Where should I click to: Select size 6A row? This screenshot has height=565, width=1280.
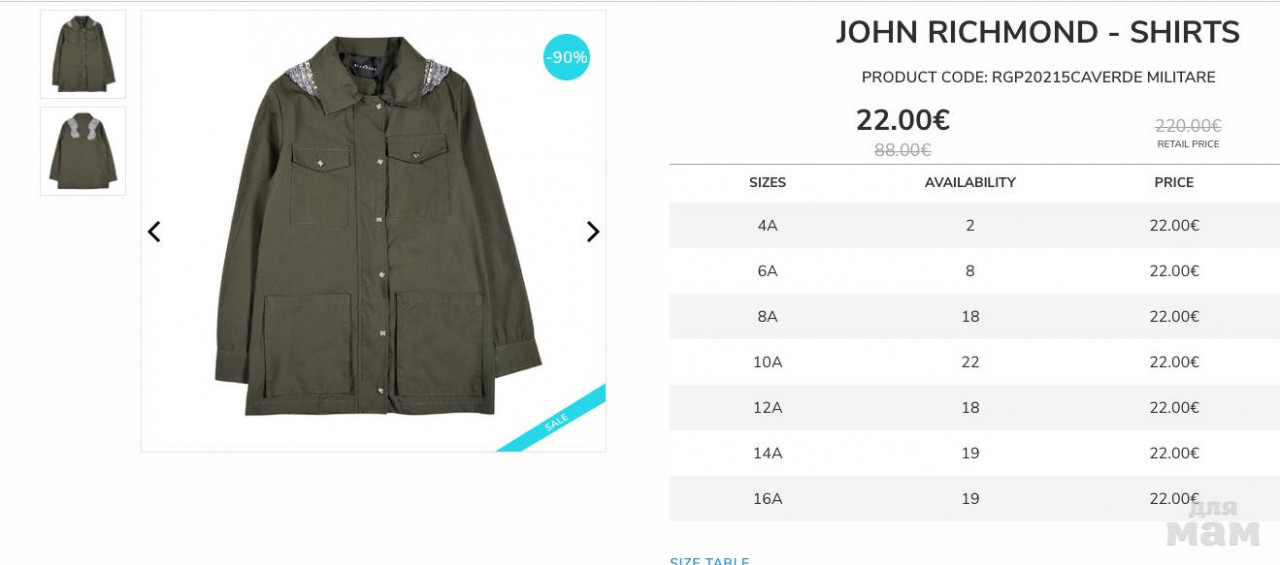(975, 271)
